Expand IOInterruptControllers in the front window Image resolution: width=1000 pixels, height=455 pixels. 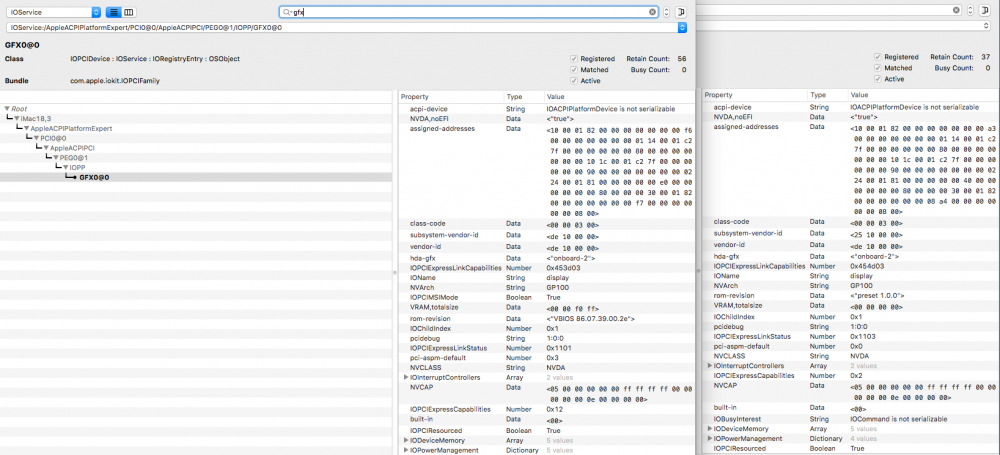(406, 378)
